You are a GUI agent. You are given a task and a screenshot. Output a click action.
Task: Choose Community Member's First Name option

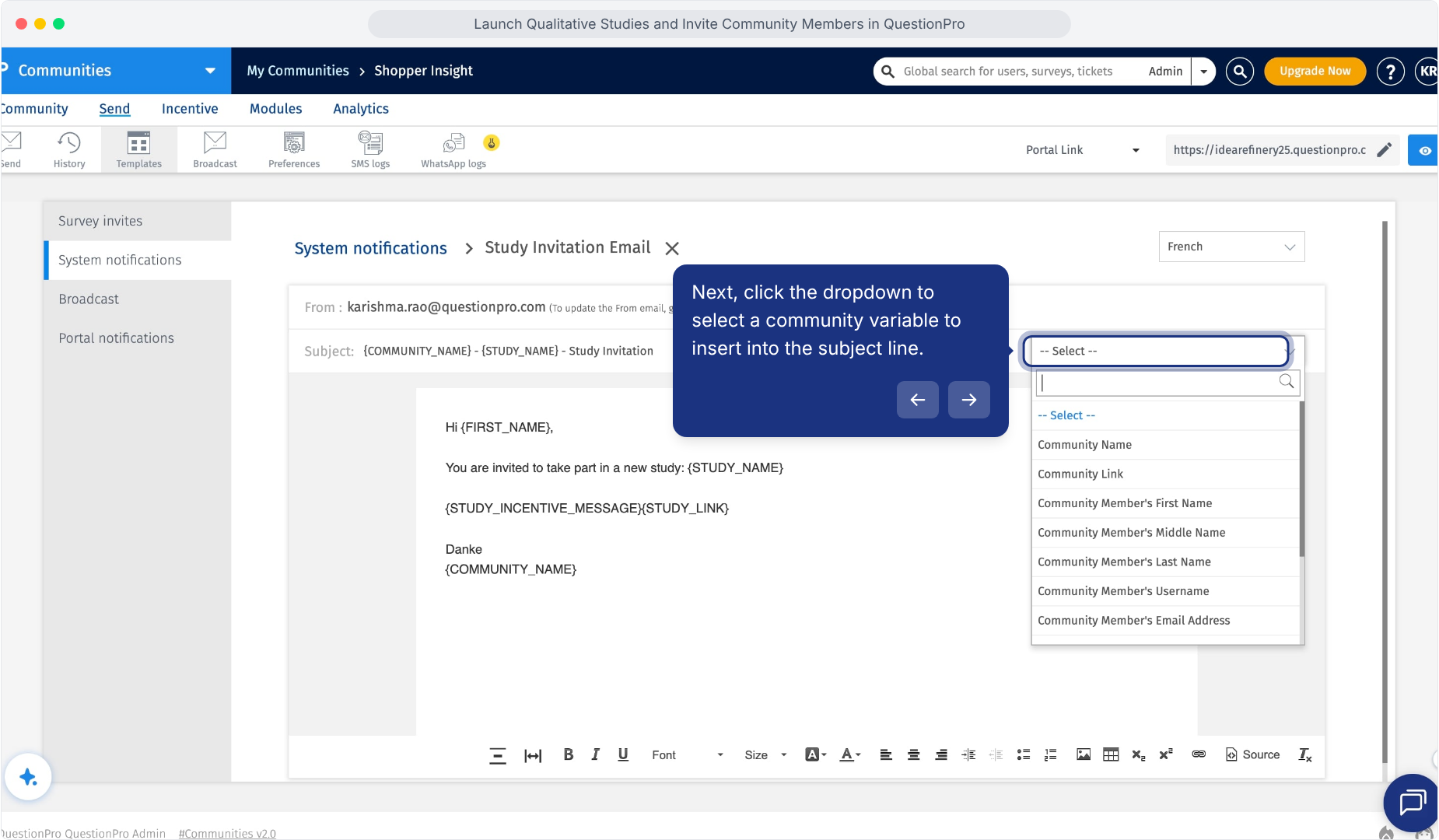click(x=1165, y=503)
